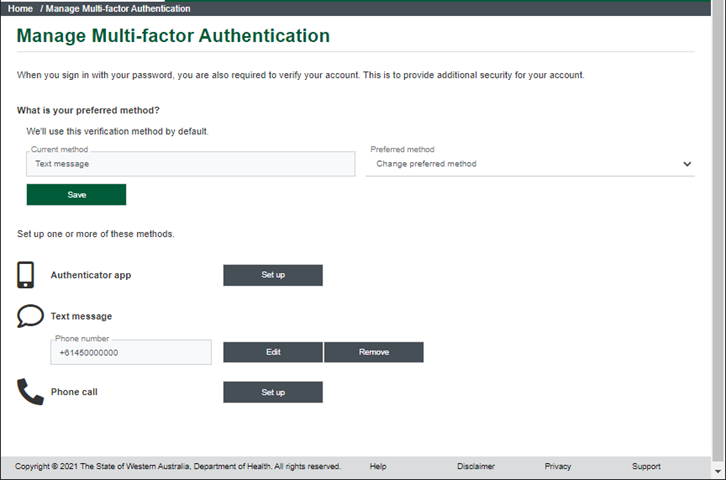Open the Disclaimer footer link
The height and width of the screenshot is (480, 726).
tap(476, 466)
